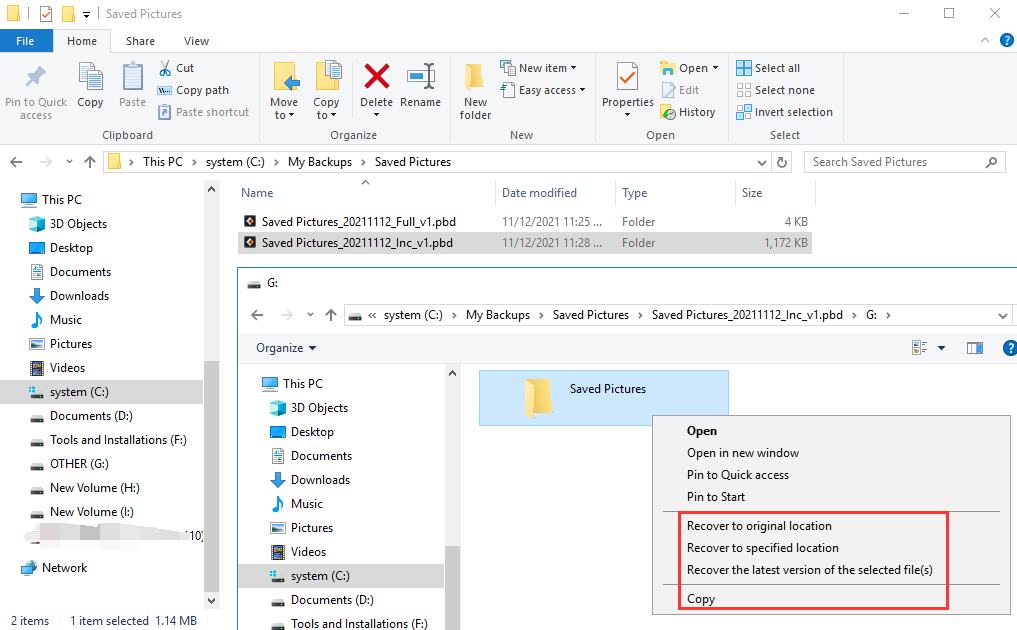The width and height of the screenshot is (1017, 630).
Task: Select Open in new window from context menu
Action: pyautogui.click(x=743, y=454)
